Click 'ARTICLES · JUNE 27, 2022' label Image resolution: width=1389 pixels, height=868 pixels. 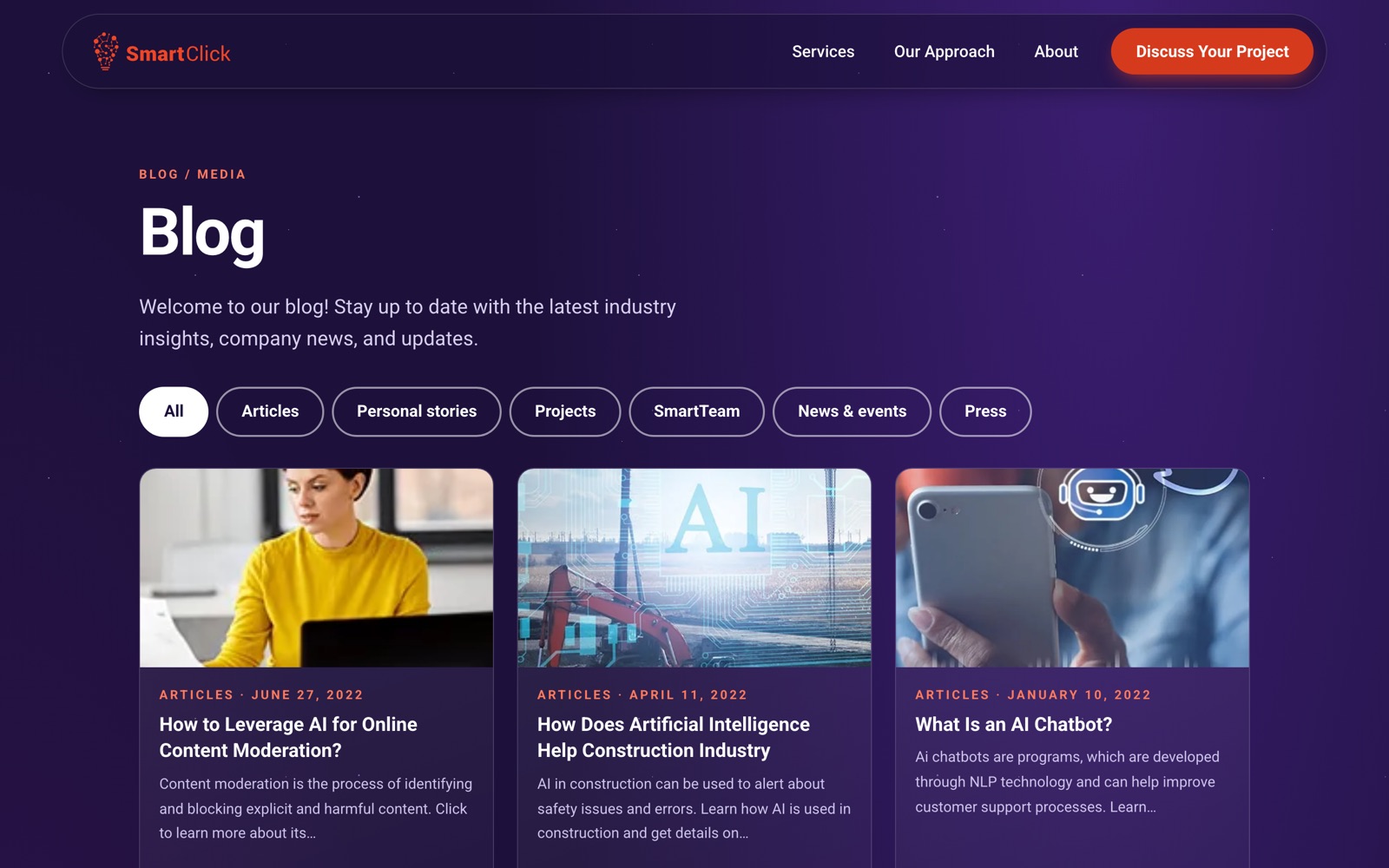point(261,695)
